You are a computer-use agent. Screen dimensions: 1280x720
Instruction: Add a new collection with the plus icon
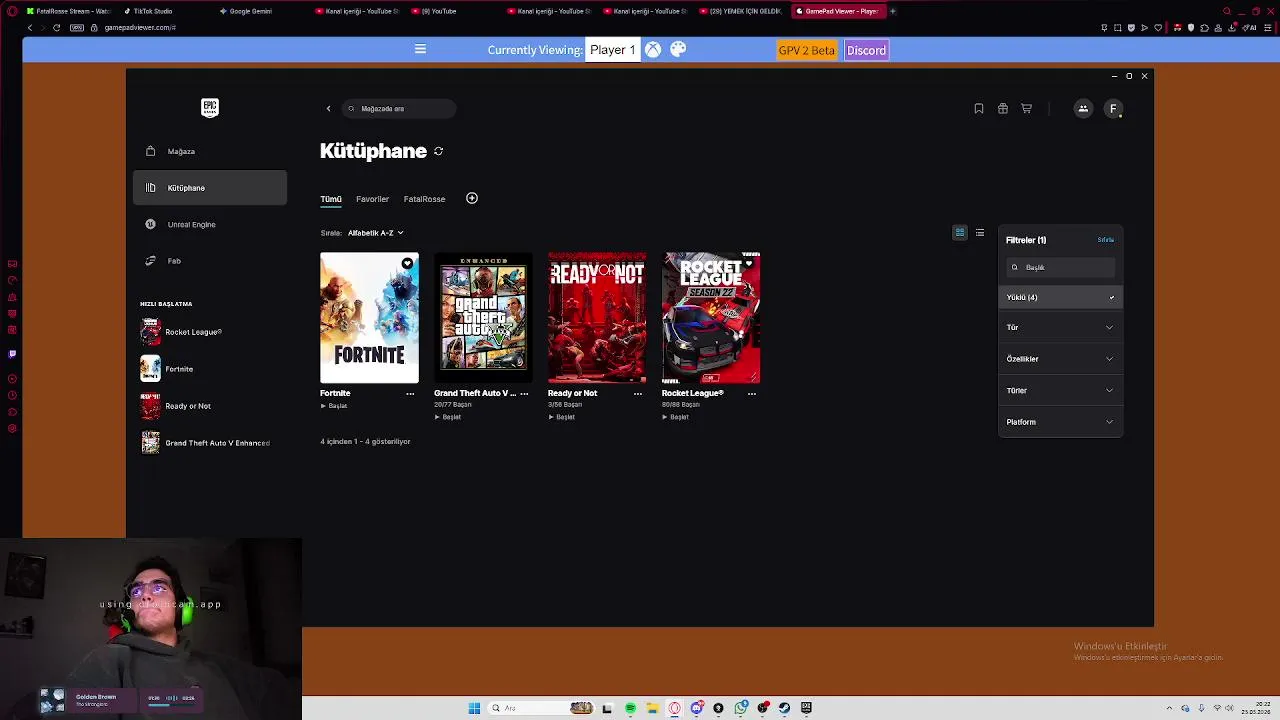click(x=472, y=198)
